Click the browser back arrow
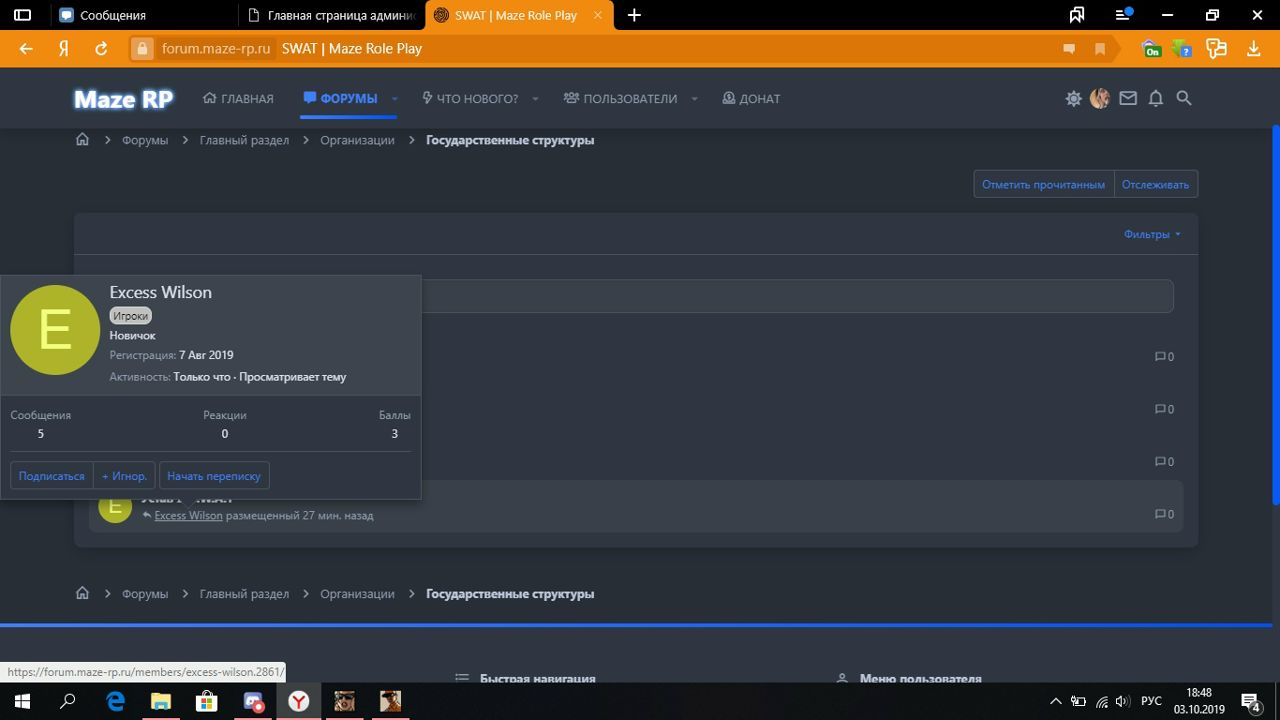Screen dimensions: 1280x720 tap(26, 48)
